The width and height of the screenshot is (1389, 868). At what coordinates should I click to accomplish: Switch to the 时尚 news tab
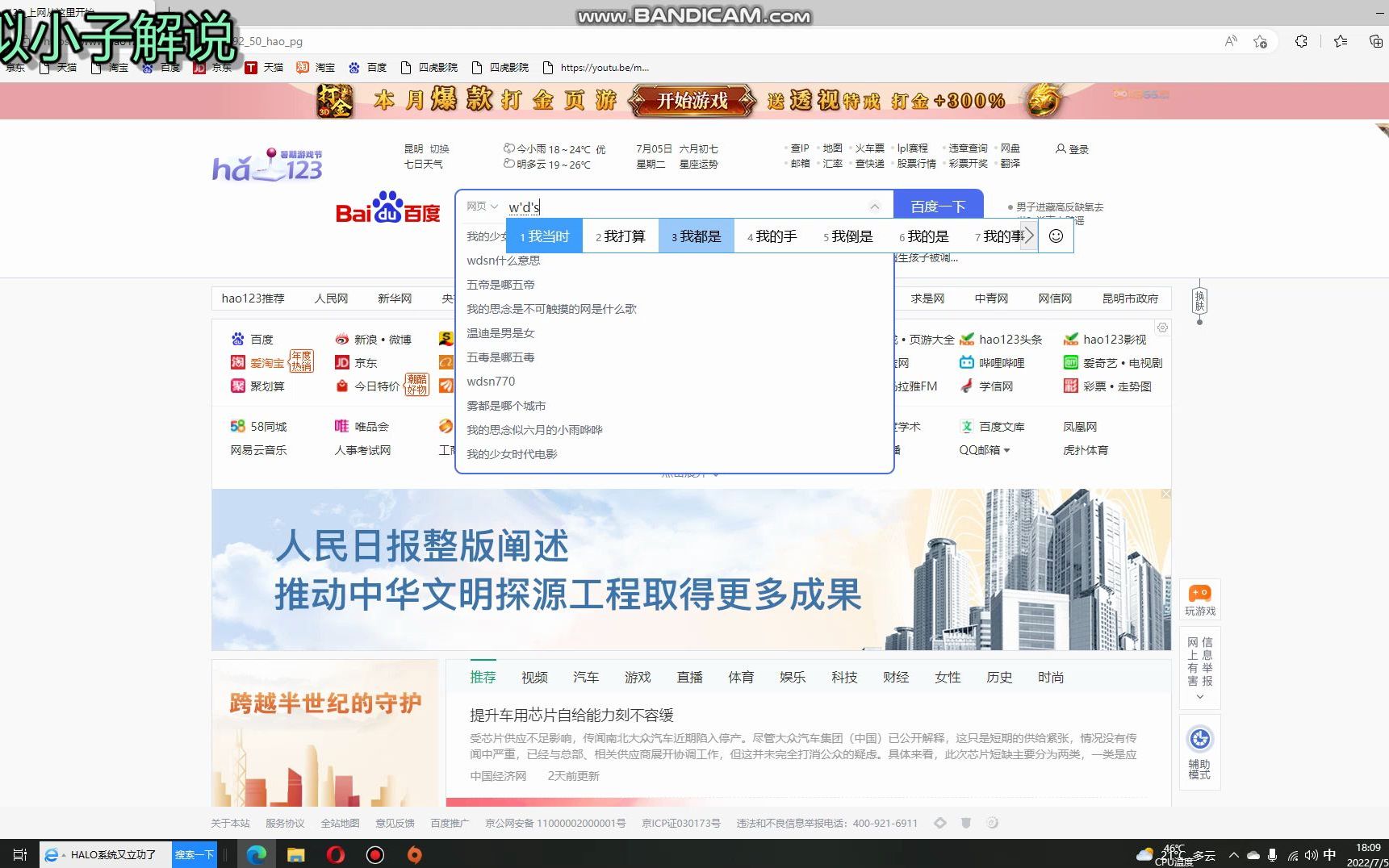point(1051,678)
